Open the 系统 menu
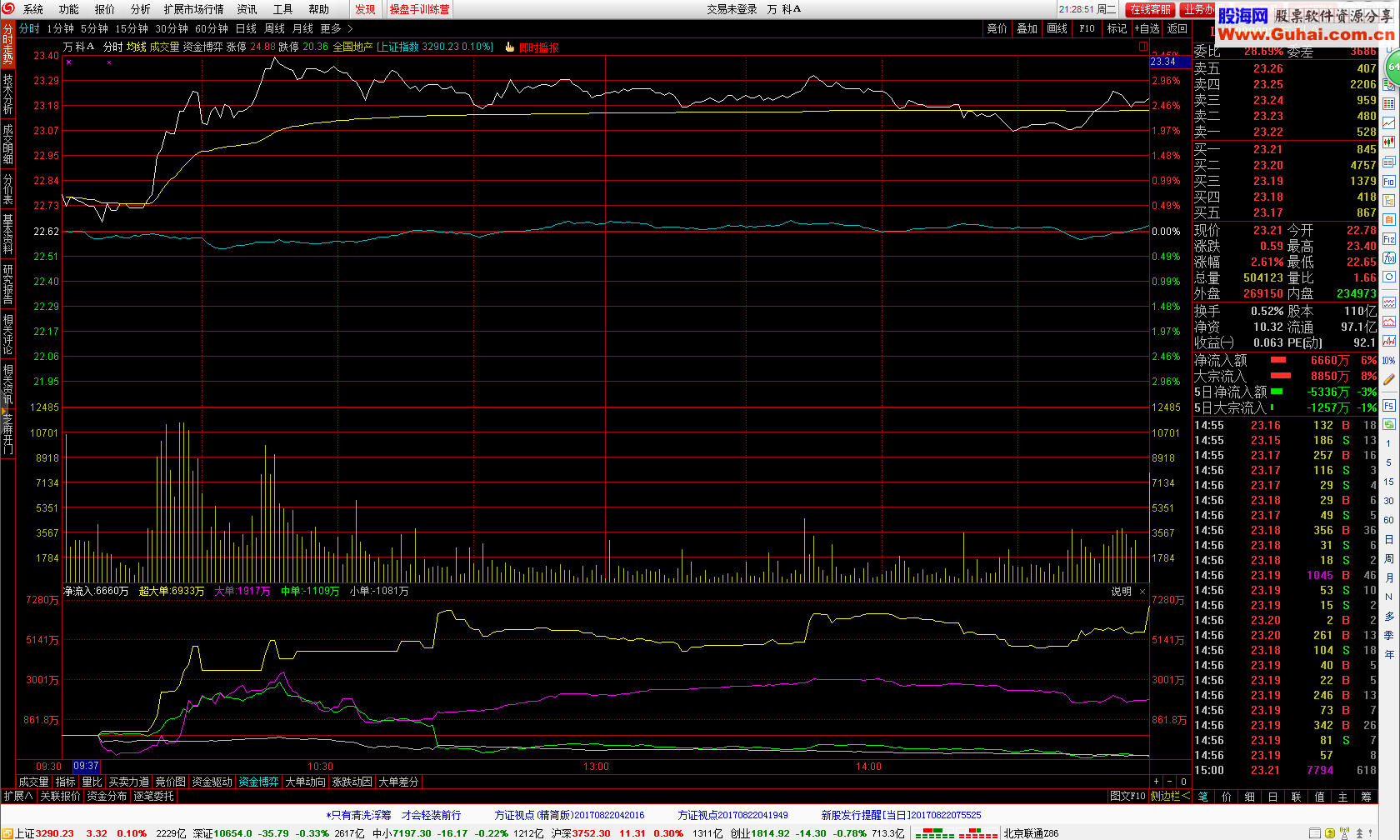1400x840 pixels. click(x=33, y=9)
